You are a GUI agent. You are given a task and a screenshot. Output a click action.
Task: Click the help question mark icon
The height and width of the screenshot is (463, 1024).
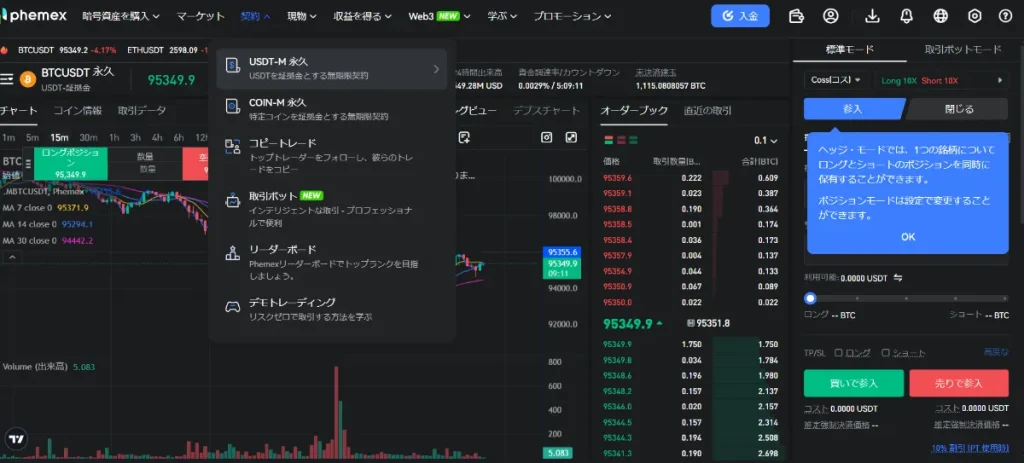click(x=1006, y=16)
